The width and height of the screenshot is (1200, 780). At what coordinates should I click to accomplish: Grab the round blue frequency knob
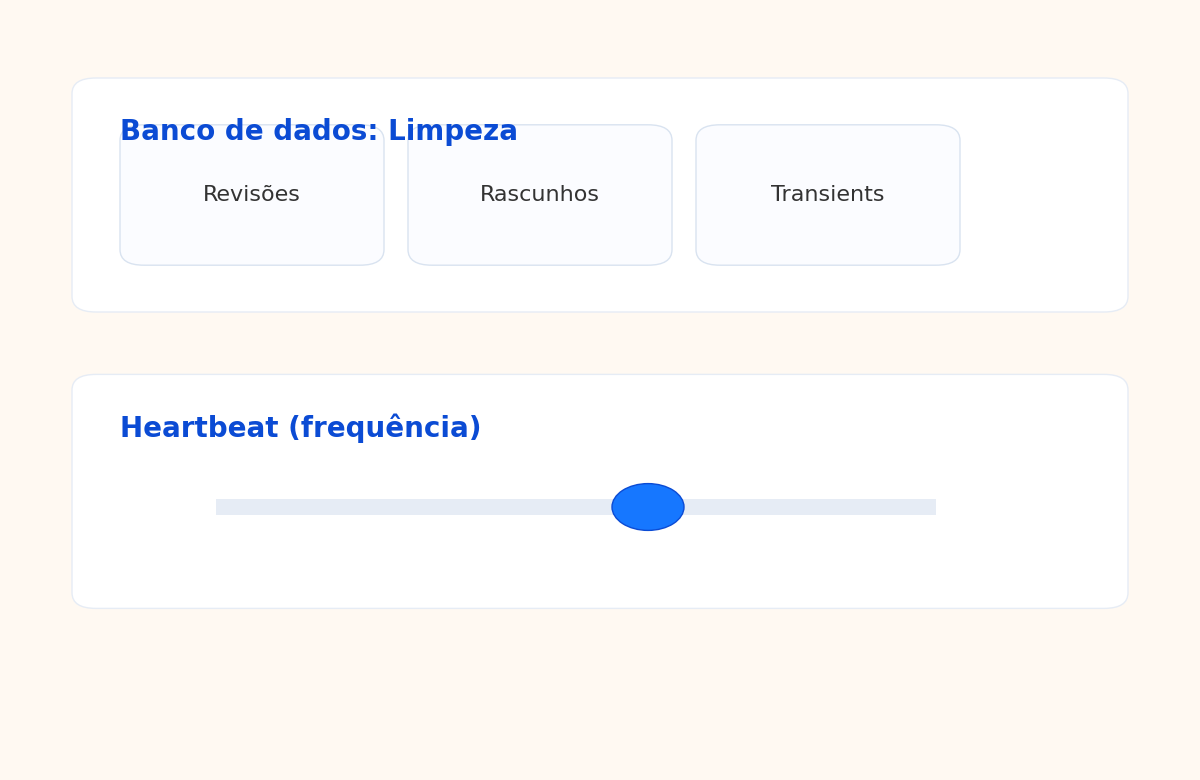click(x=648, y=507)
